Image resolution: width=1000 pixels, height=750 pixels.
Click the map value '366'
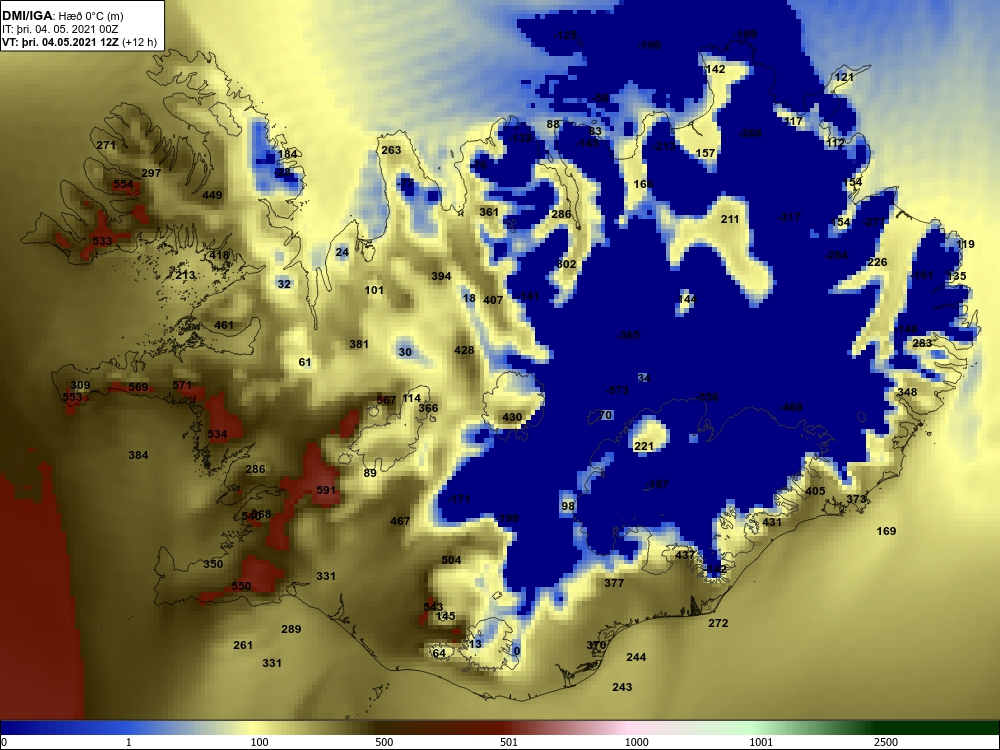tap(429, 408)
